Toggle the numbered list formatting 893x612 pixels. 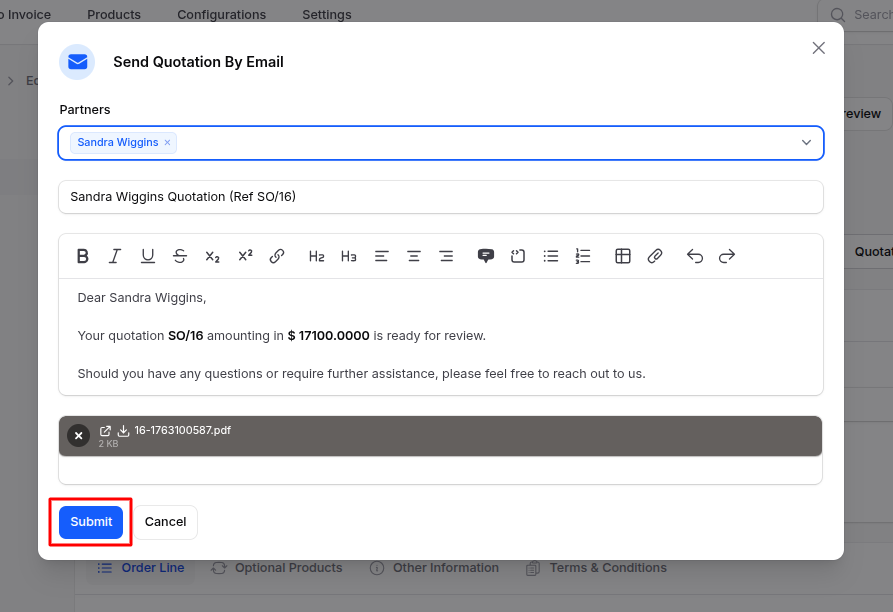click(x=583, y=256)
